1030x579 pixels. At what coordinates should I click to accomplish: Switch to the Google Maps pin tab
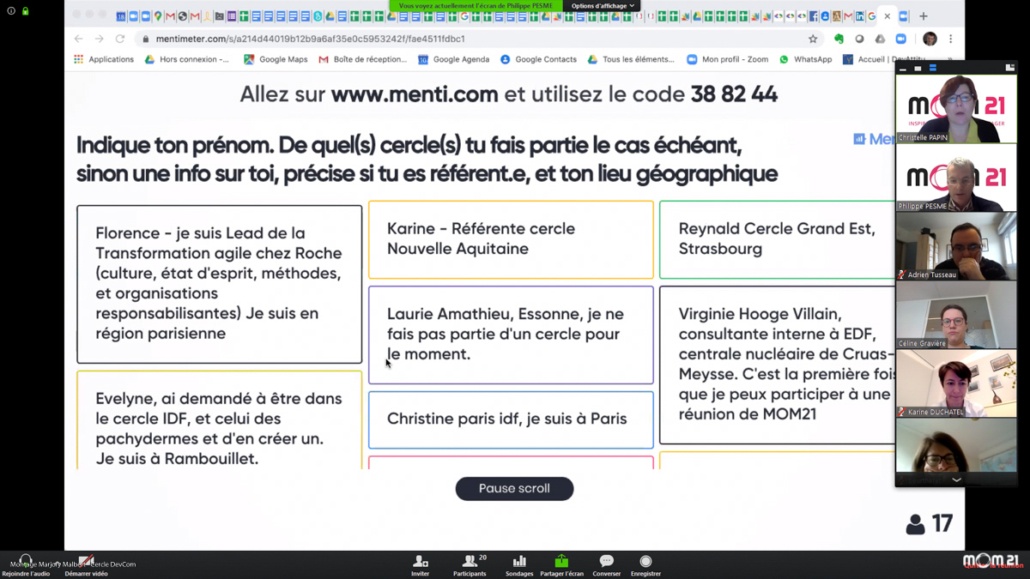point(158,16)
